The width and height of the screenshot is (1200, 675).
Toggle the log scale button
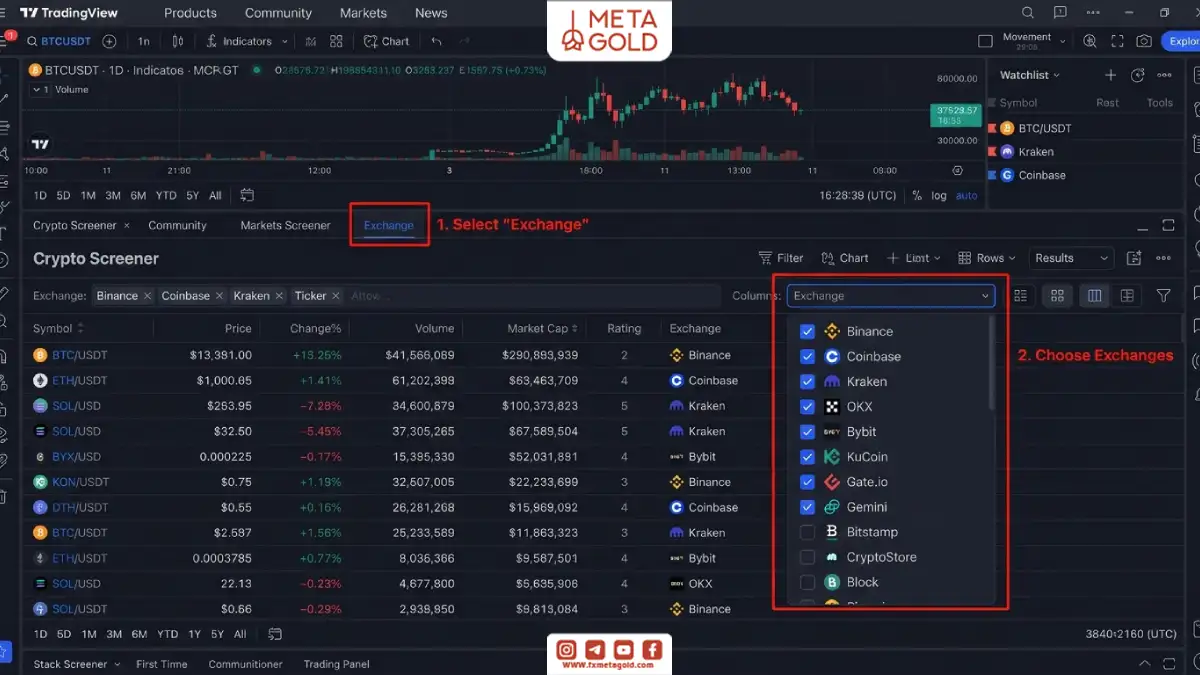(939, 196)
